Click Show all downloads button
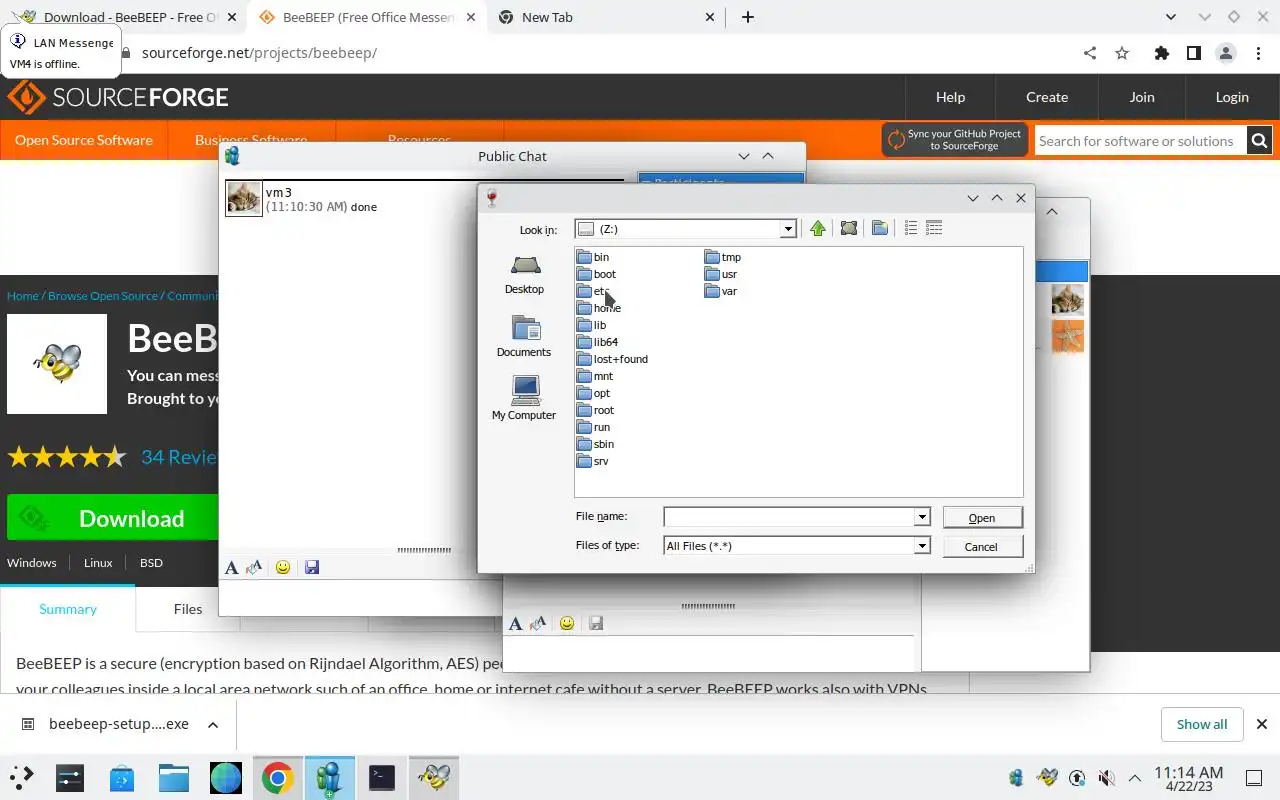1280x800 pixels. pos(1202,724)
